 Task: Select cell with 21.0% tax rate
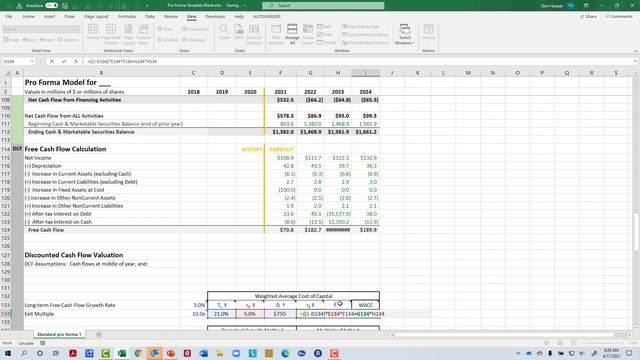221,314
